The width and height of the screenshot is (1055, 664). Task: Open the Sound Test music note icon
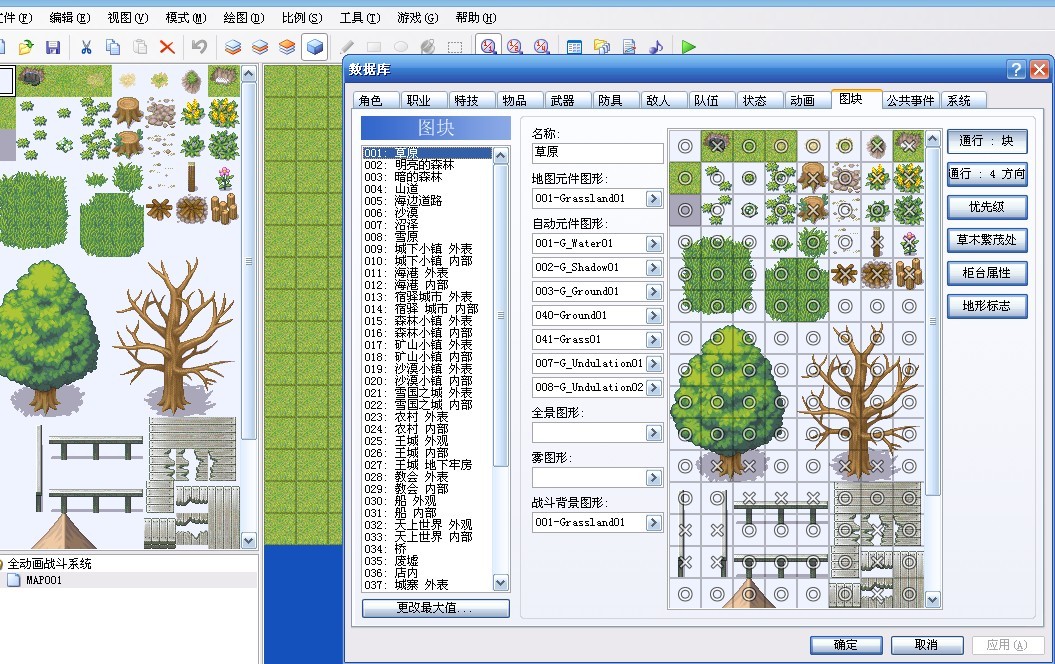tap(656, 47)
